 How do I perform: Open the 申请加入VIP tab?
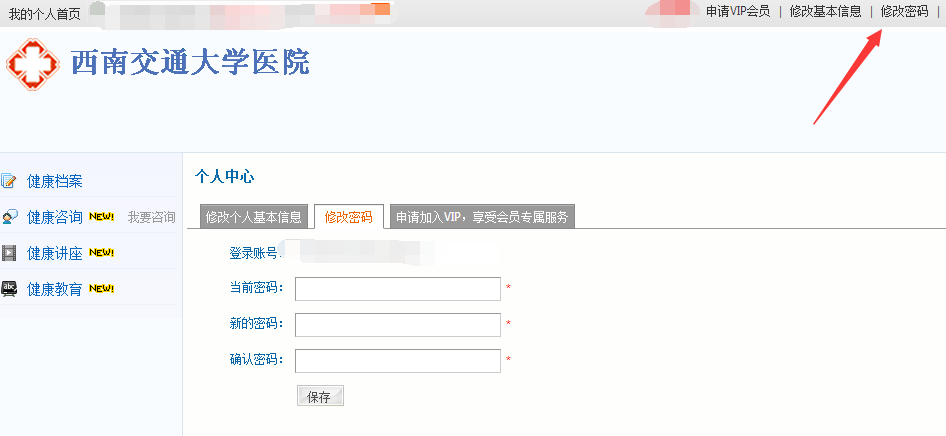[482, 217]
